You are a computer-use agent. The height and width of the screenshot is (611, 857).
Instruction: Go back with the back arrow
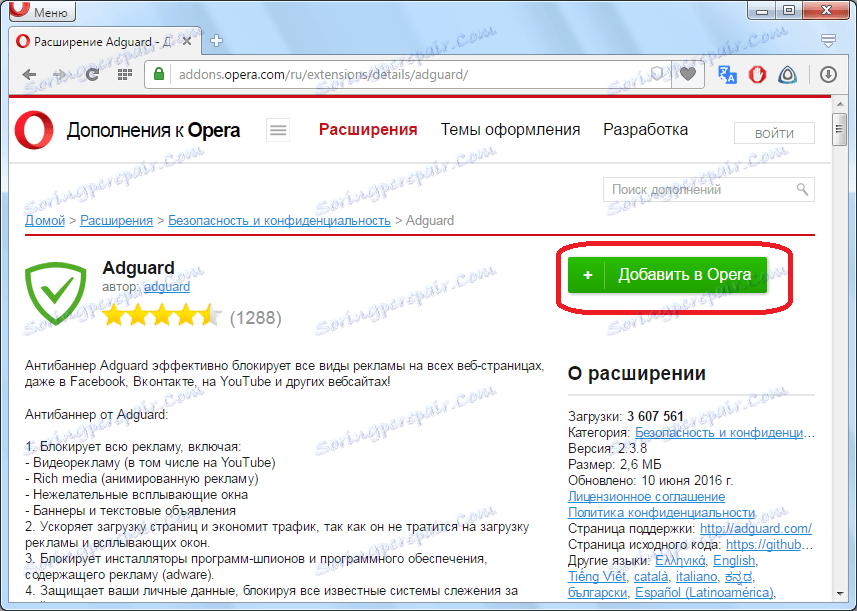[x=29, y=74]
